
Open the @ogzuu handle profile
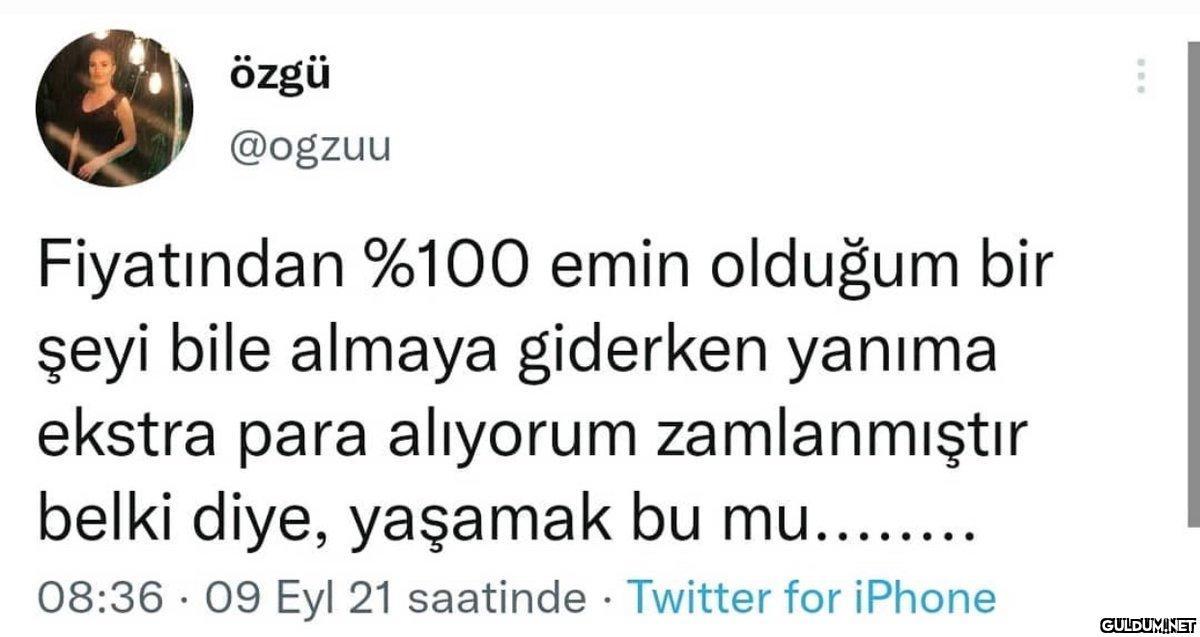pos(311,147)
